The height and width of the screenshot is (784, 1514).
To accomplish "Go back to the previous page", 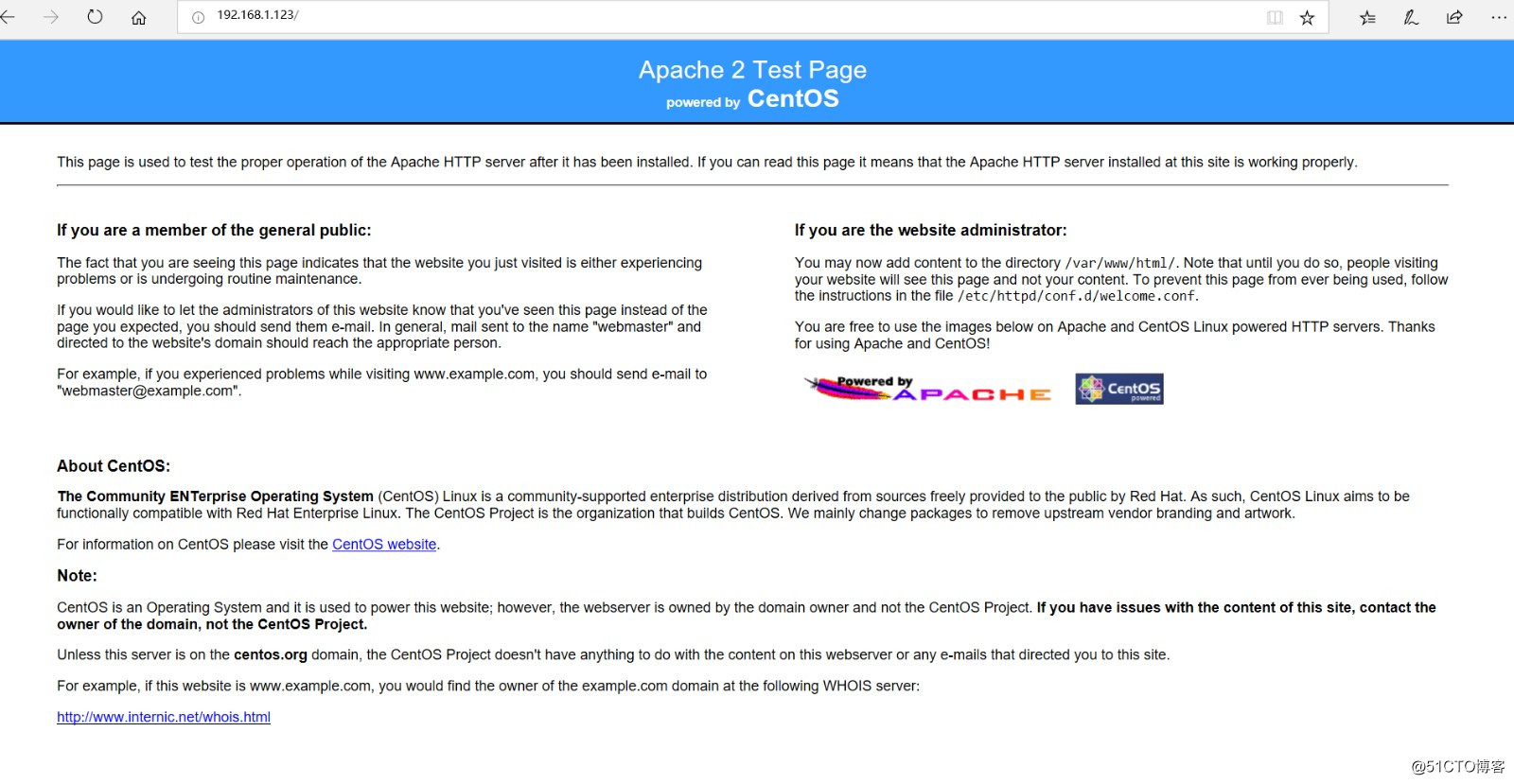I will 8,17.
